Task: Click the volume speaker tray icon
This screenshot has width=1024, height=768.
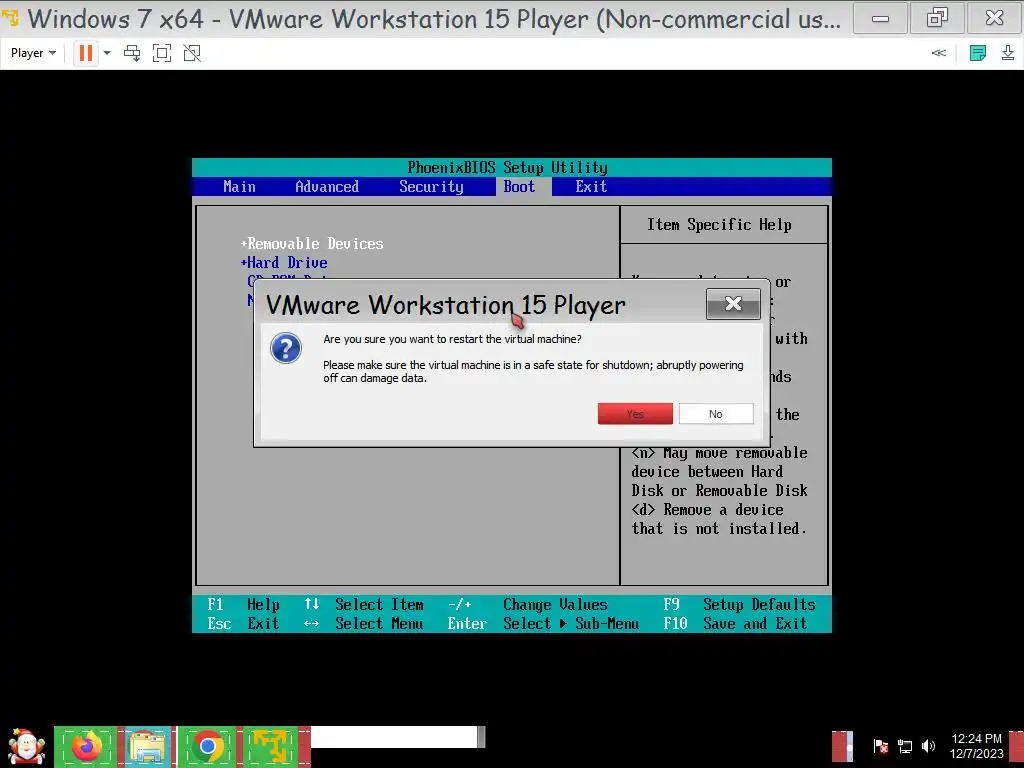Action: [928, 746]
